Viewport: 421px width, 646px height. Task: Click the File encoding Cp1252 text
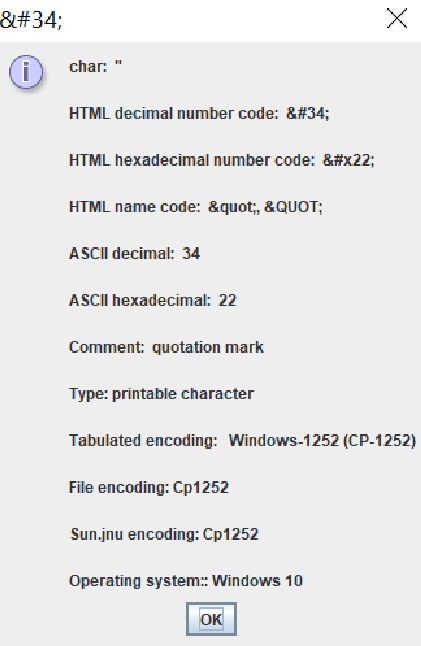[x=149, y=487]
